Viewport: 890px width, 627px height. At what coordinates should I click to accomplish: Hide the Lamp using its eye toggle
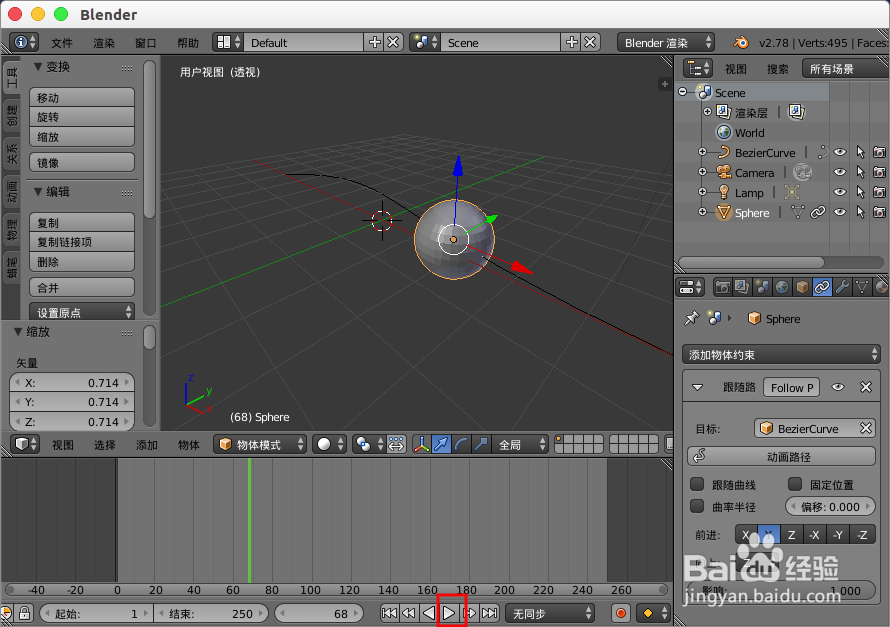840,192
